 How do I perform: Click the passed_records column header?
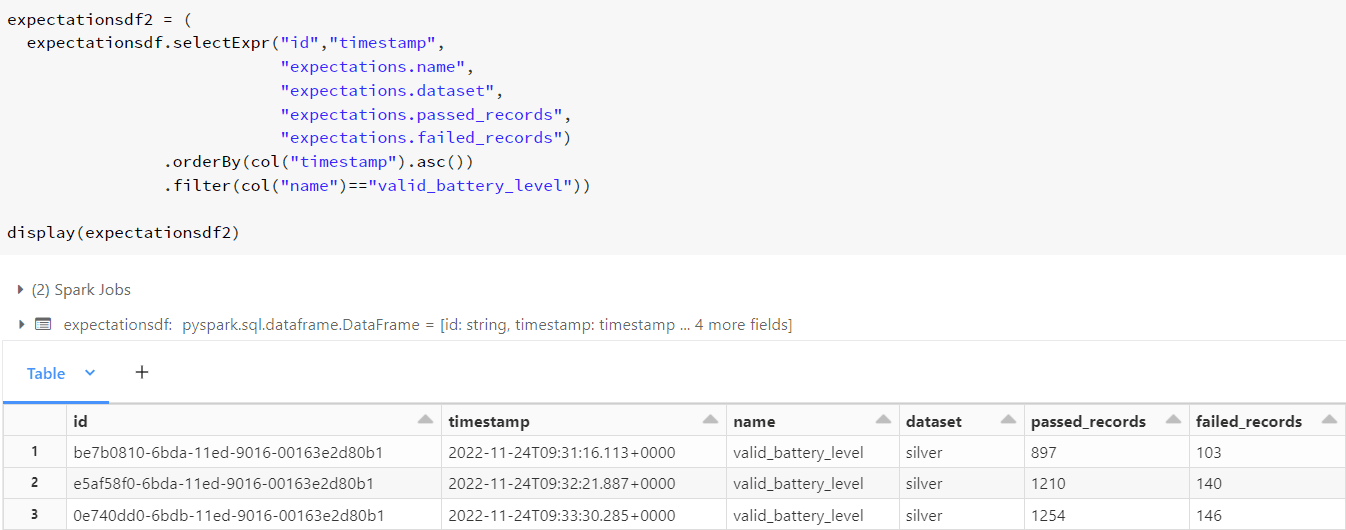coord(1088,422)
